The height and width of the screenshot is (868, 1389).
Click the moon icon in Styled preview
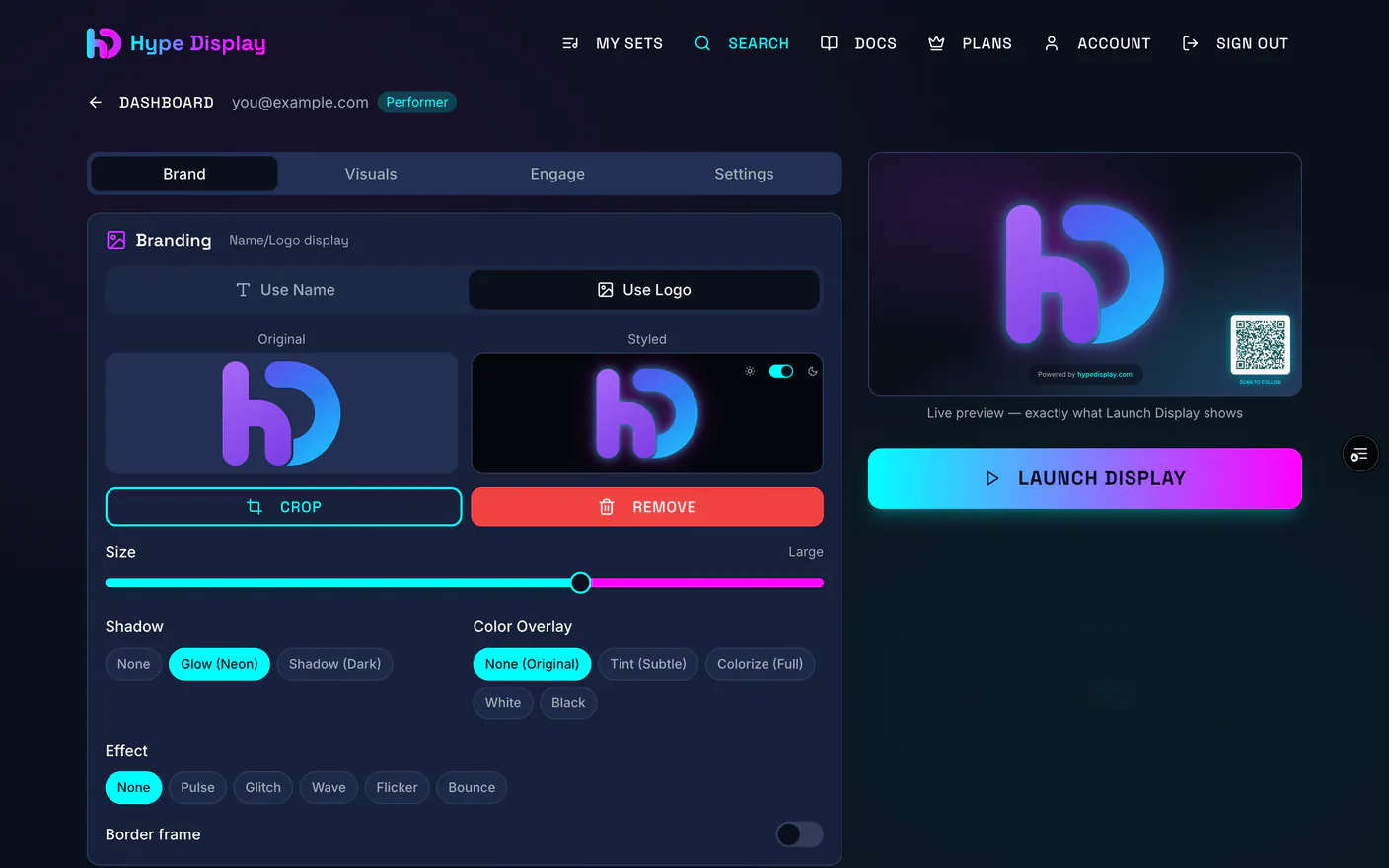pos(813,371)
